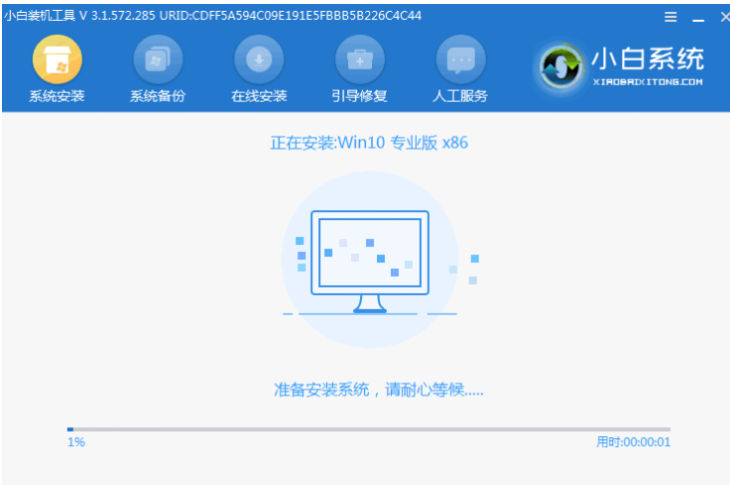Click the monitor illustration in center
The height and width of the screenshot is (485, 730).
[x=369, y=254]
